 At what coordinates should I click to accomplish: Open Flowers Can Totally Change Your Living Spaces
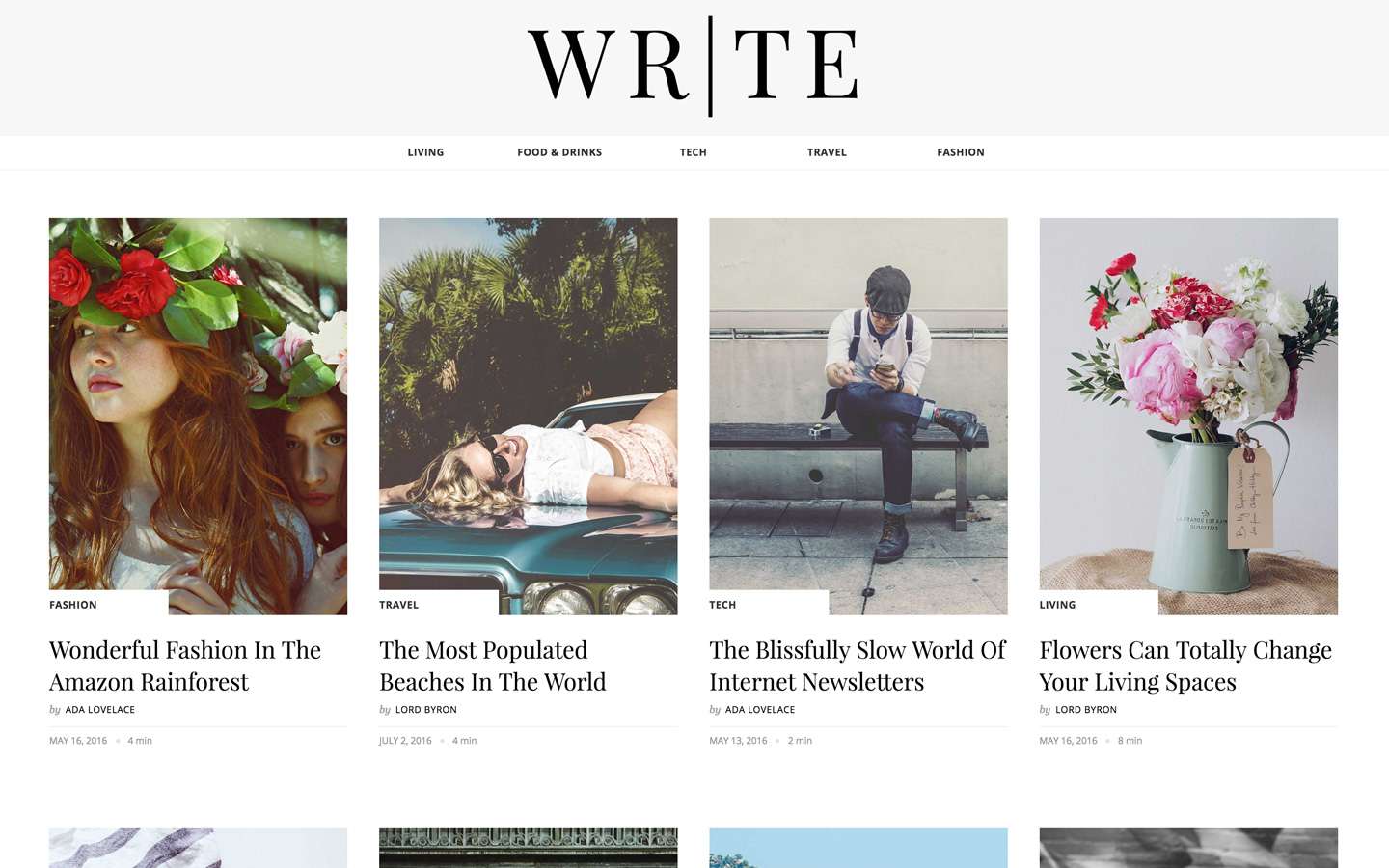[1185, 665]
